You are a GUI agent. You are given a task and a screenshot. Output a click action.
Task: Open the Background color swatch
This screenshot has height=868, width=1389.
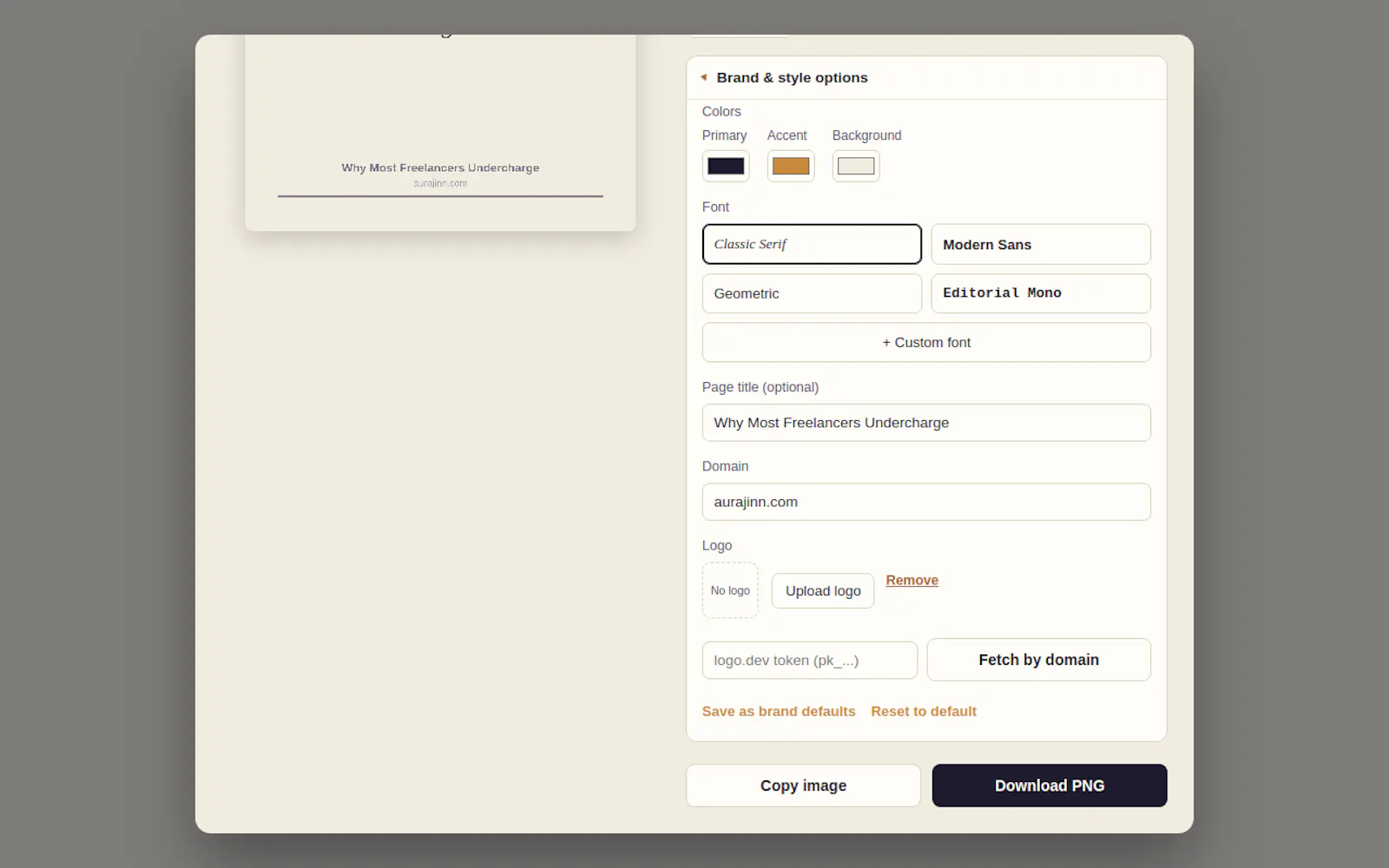(x=856, y=166)
